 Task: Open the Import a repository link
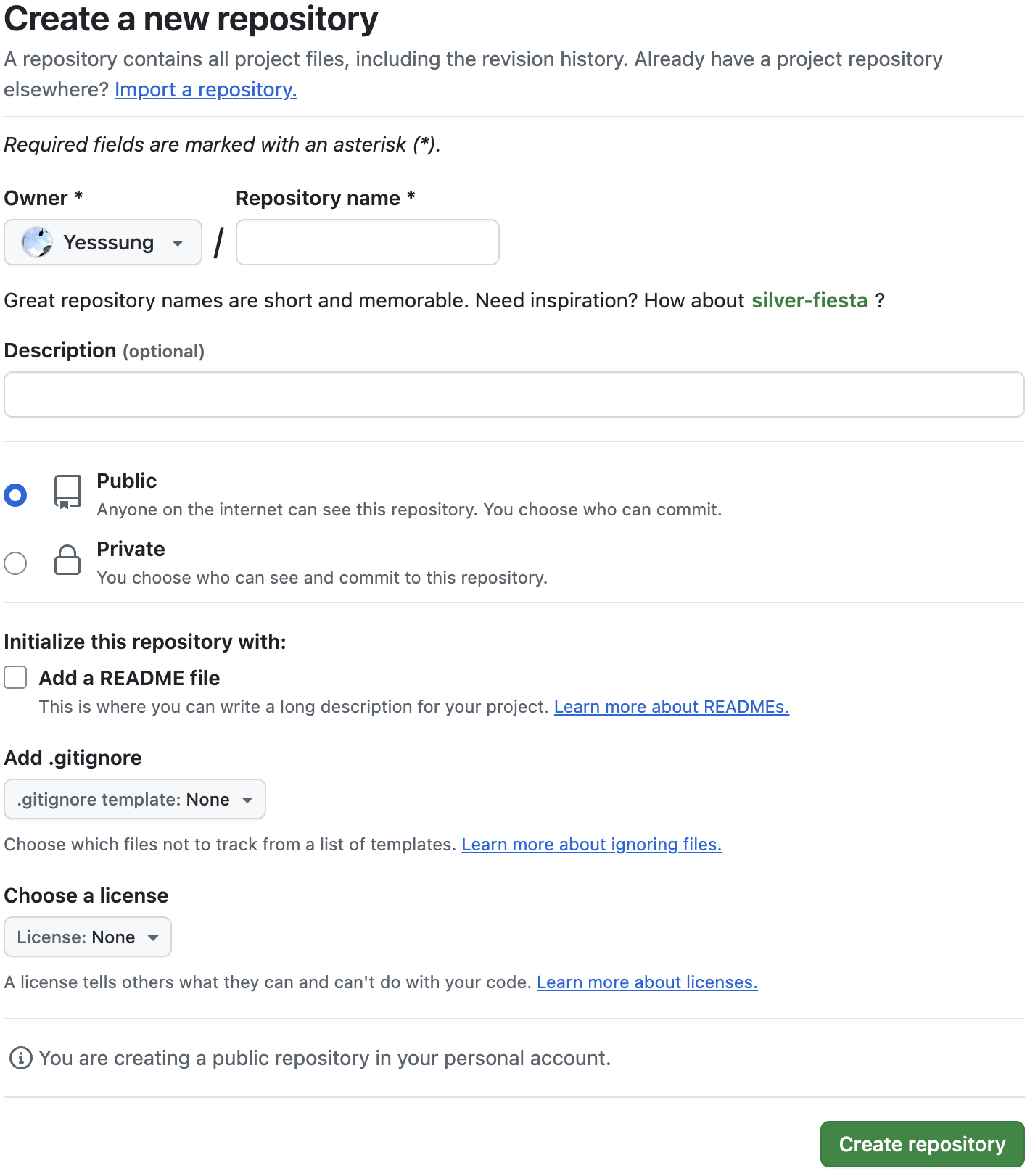pyautogui.click(x=206, y=90)
